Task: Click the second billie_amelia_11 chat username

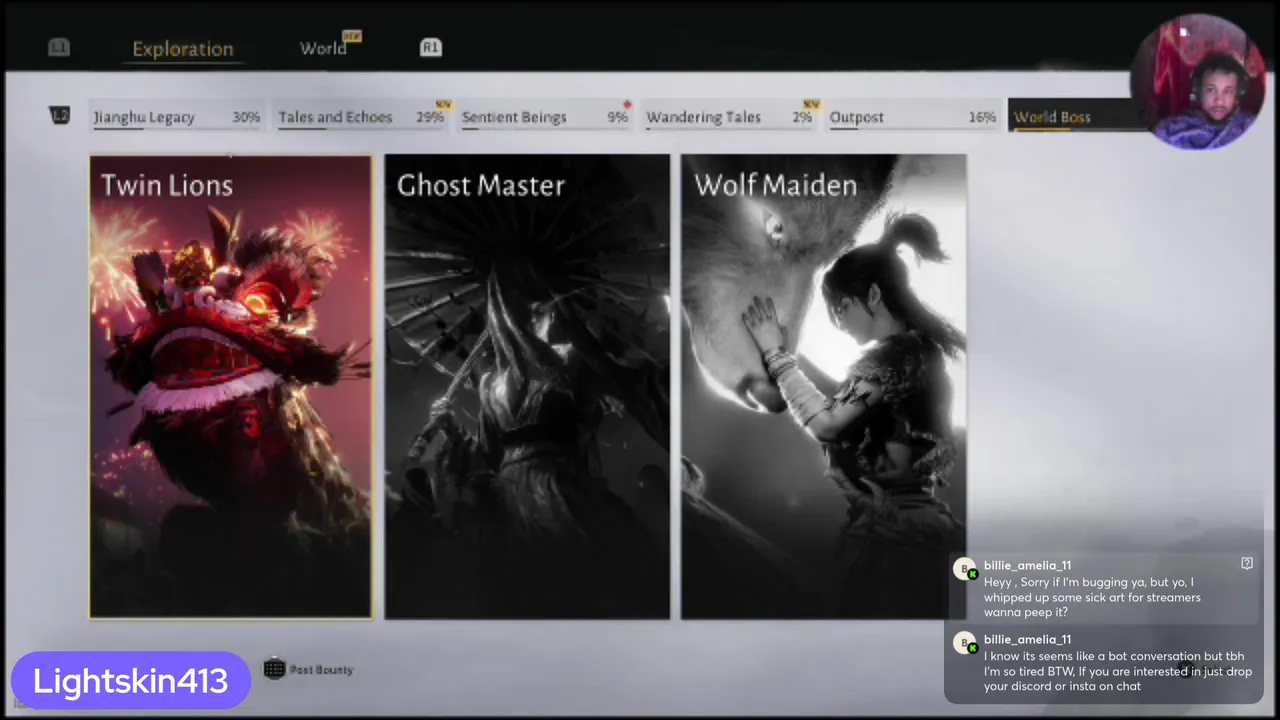Action: pyautogui.click(x=1027, y=639)
